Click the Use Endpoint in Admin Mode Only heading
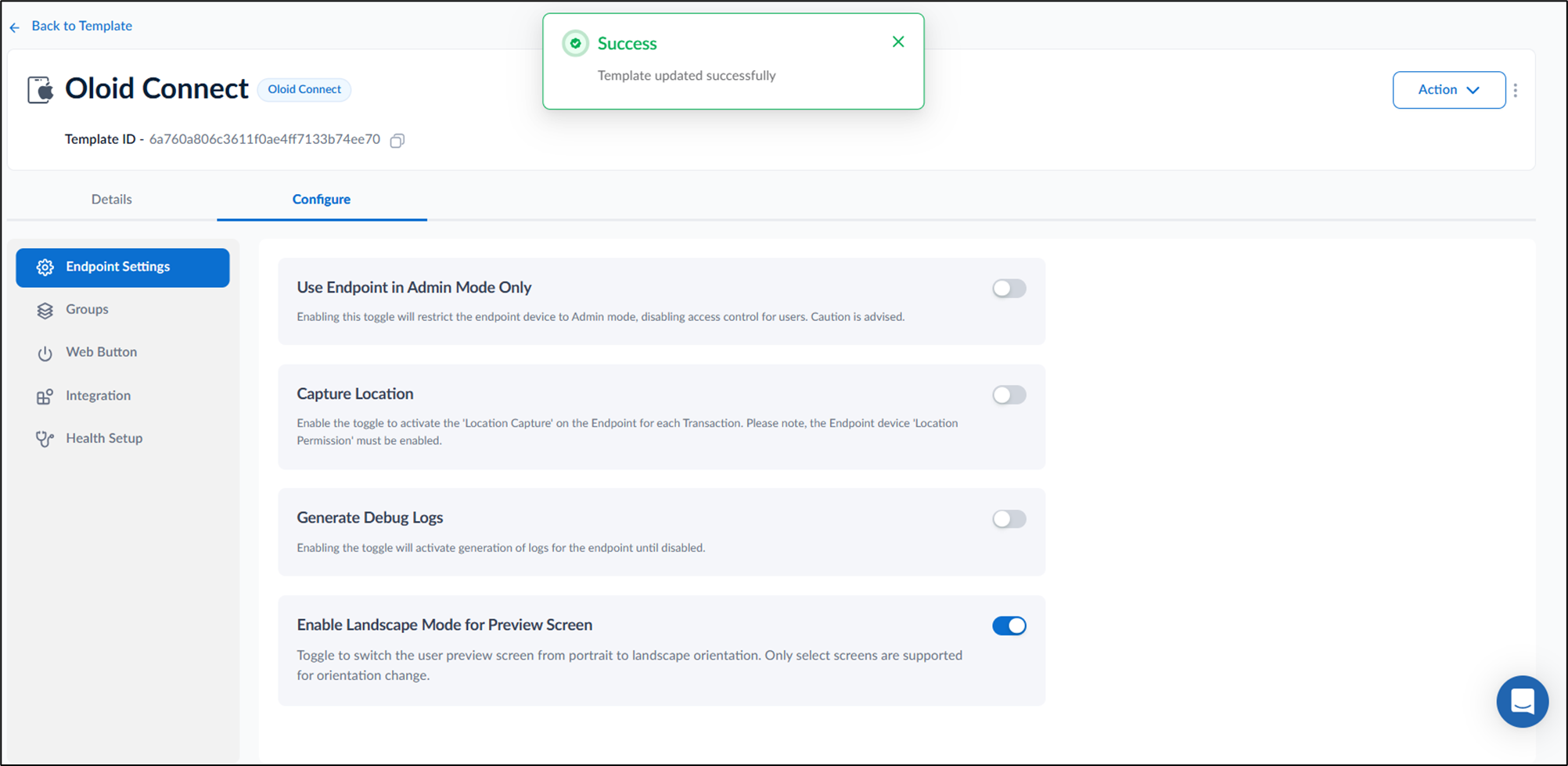Screen dimensions: 1568x766 tap(414, 287)
